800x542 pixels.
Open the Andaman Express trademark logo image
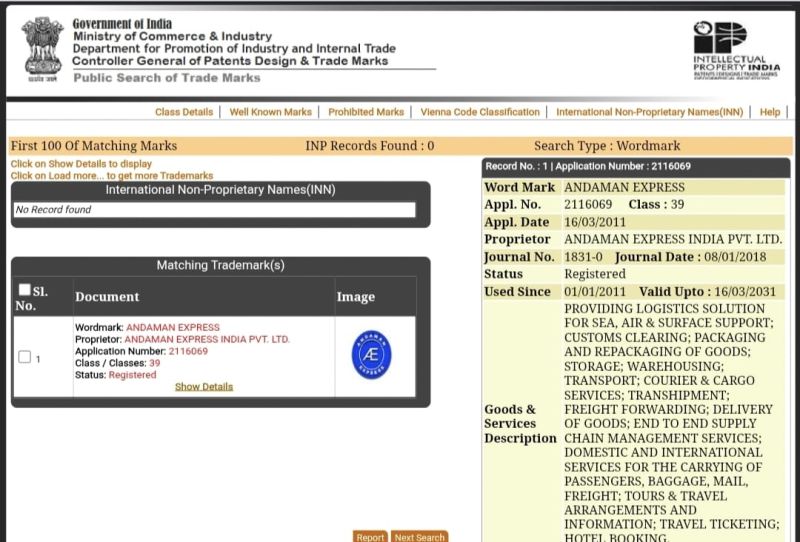pyautogui.click(x=372, y=356)
